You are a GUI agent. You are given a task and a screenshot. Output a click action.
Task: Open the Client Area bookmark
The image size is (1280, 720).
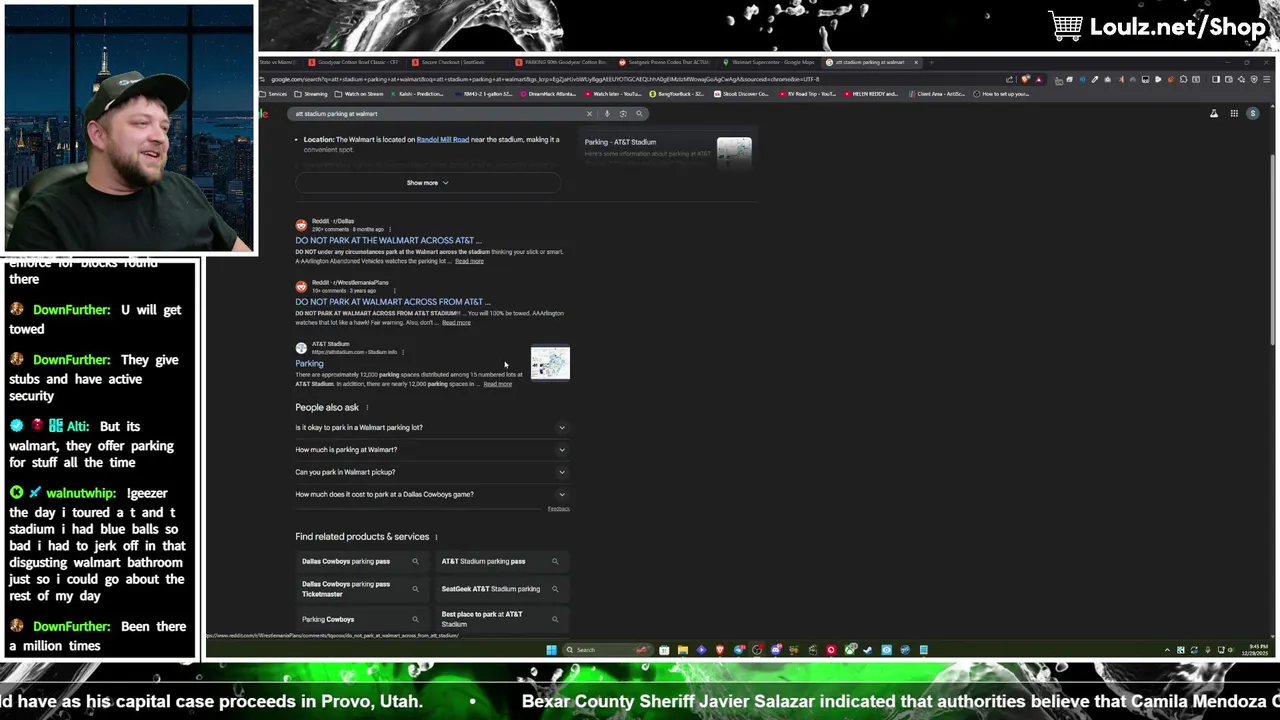[x=936, y=94]
